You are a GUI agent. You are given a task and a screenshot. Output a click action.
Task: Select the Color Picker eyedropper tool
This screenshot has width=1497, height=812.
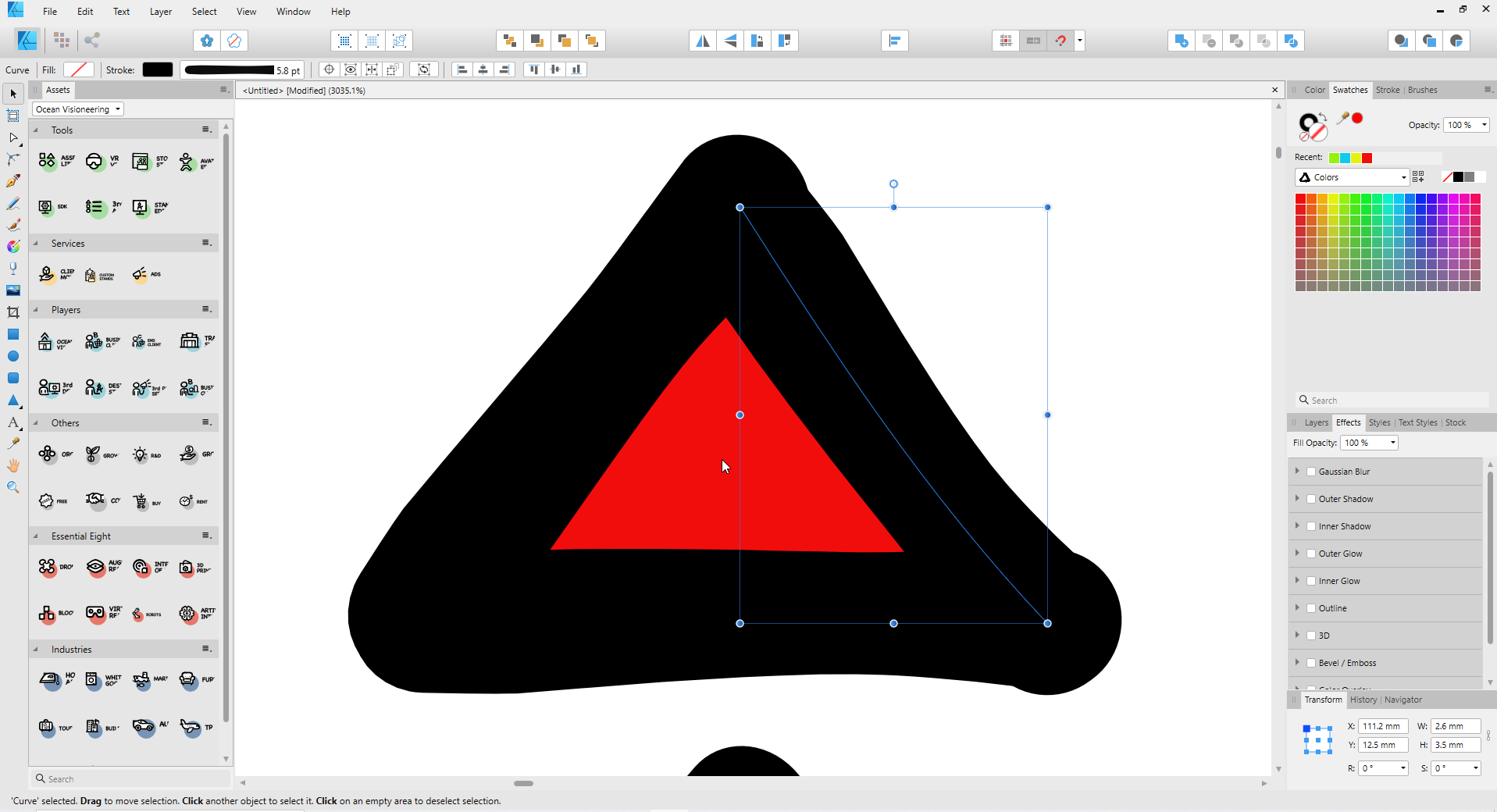coord(13,443)
